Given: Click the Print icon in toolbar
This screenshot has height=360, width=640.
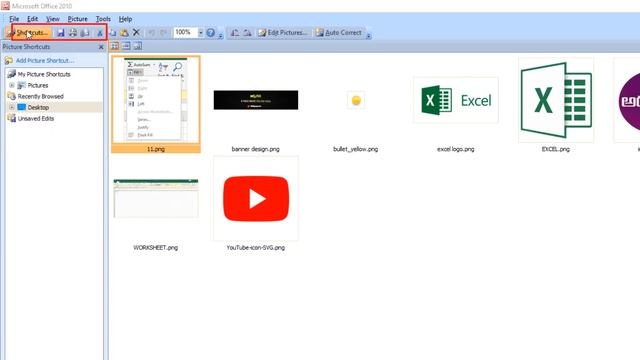Looking at the screenshot, I should (73, 33).
